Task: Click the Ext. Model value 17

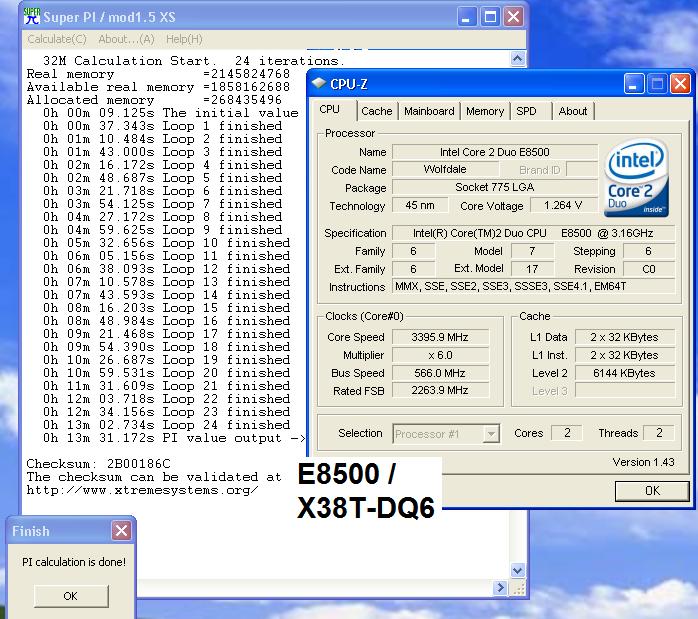Action: [532, 269]
